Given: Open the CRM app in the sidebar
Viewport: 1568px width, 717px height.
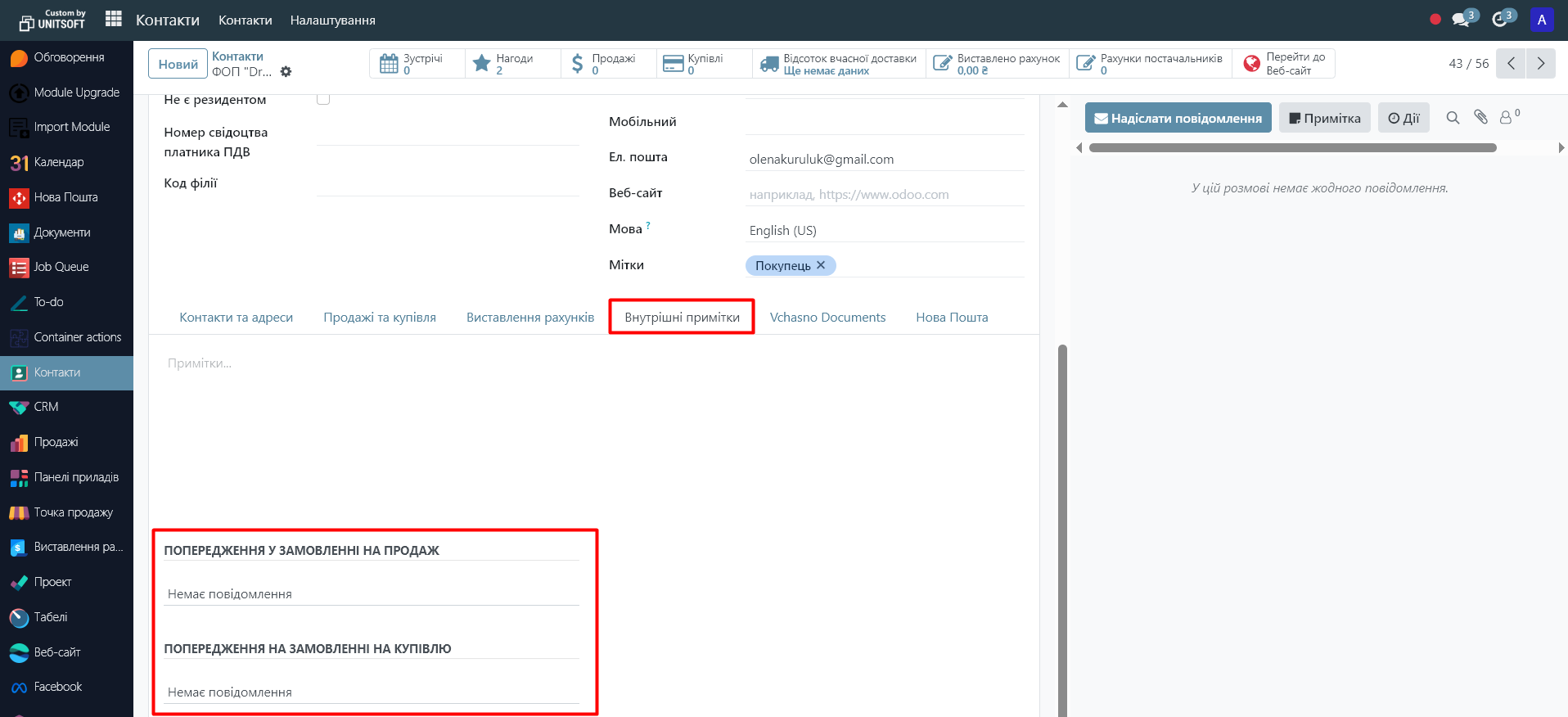Looking at the screenshot, I should coord(46,407).
